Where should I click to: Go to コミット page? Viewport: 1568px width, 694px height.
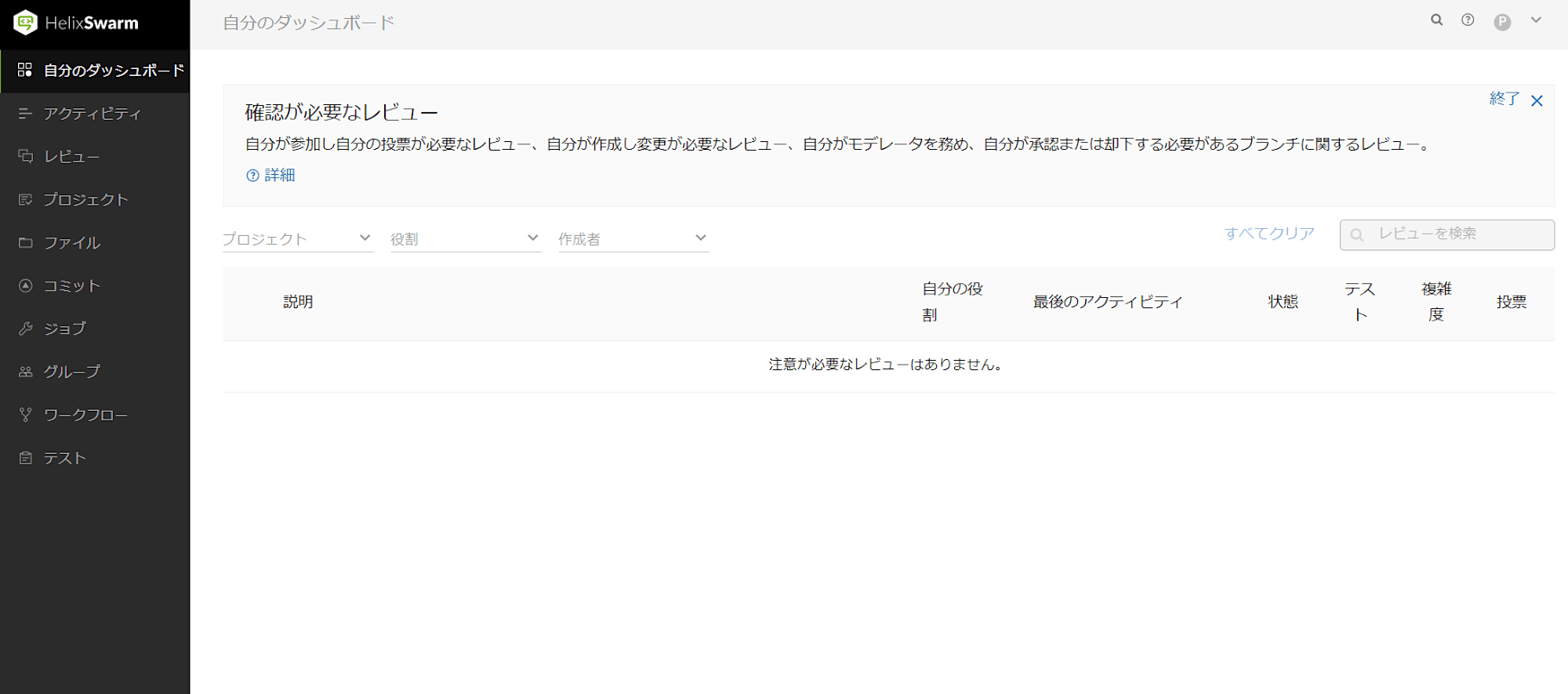[x=95, y=285]
